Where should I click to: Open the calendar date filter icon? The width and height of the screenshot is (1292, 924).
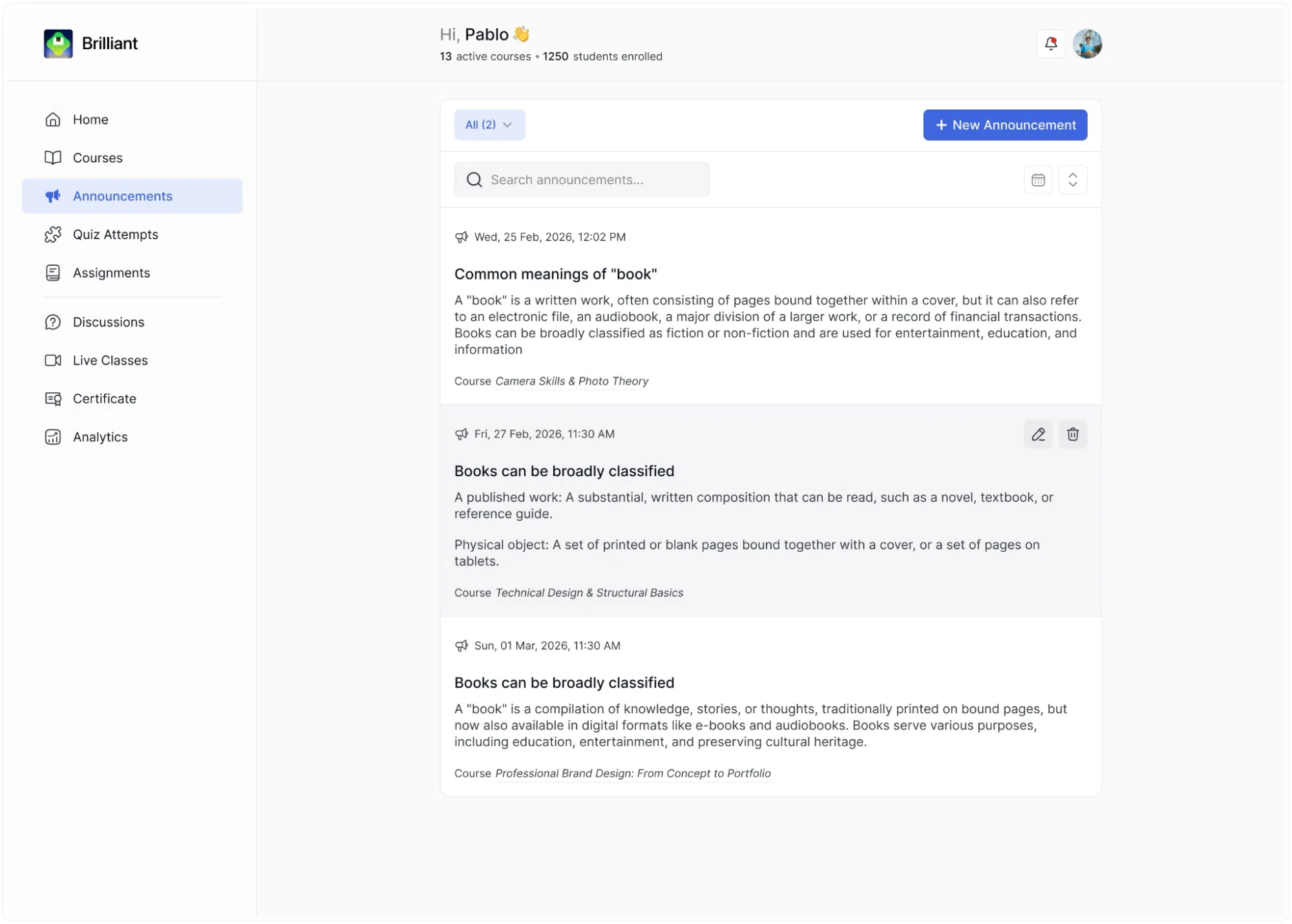click(1038, 180)
